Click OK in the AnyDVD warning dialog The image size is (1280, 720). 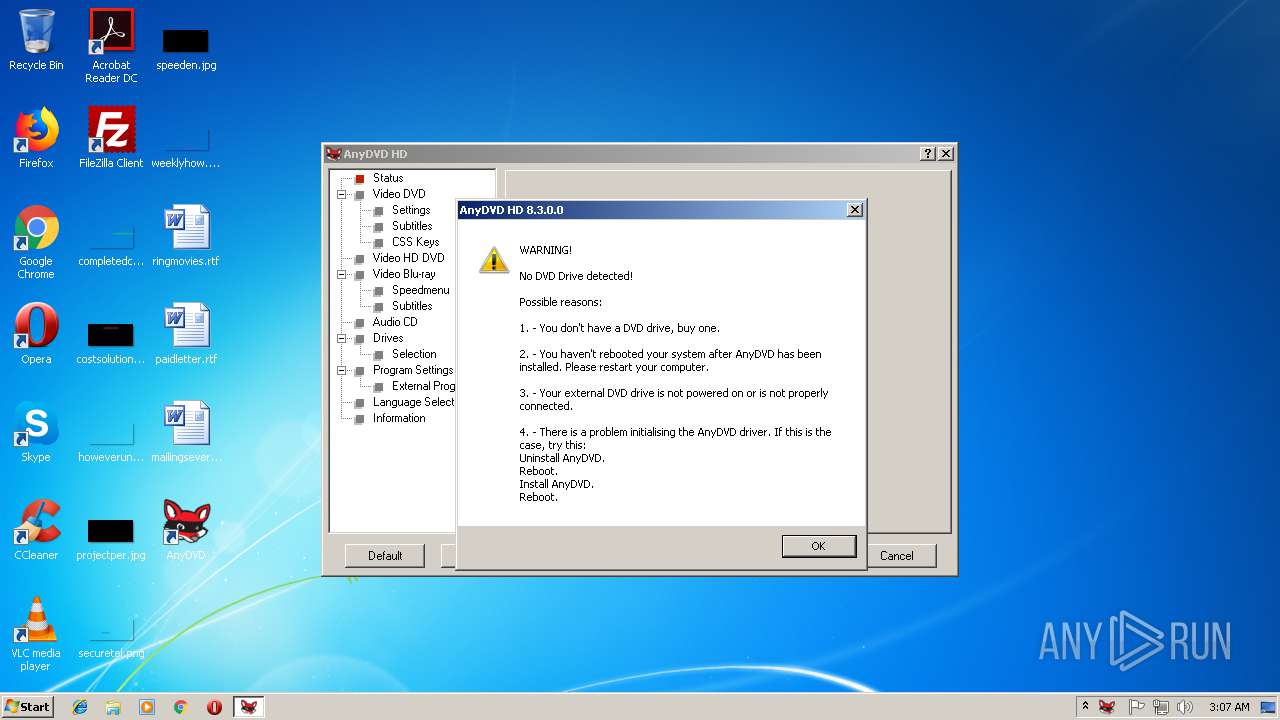818,546
